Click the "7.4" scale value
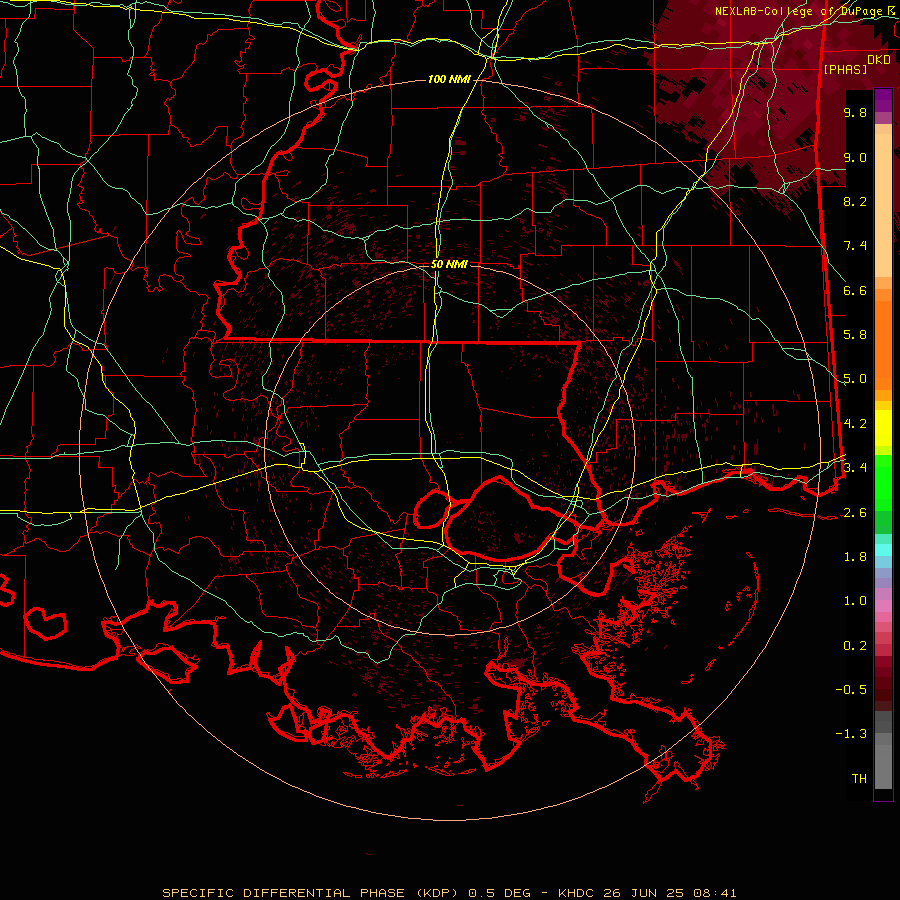The height and width of the screenshot is (900, 900). (x=855, y=246)
